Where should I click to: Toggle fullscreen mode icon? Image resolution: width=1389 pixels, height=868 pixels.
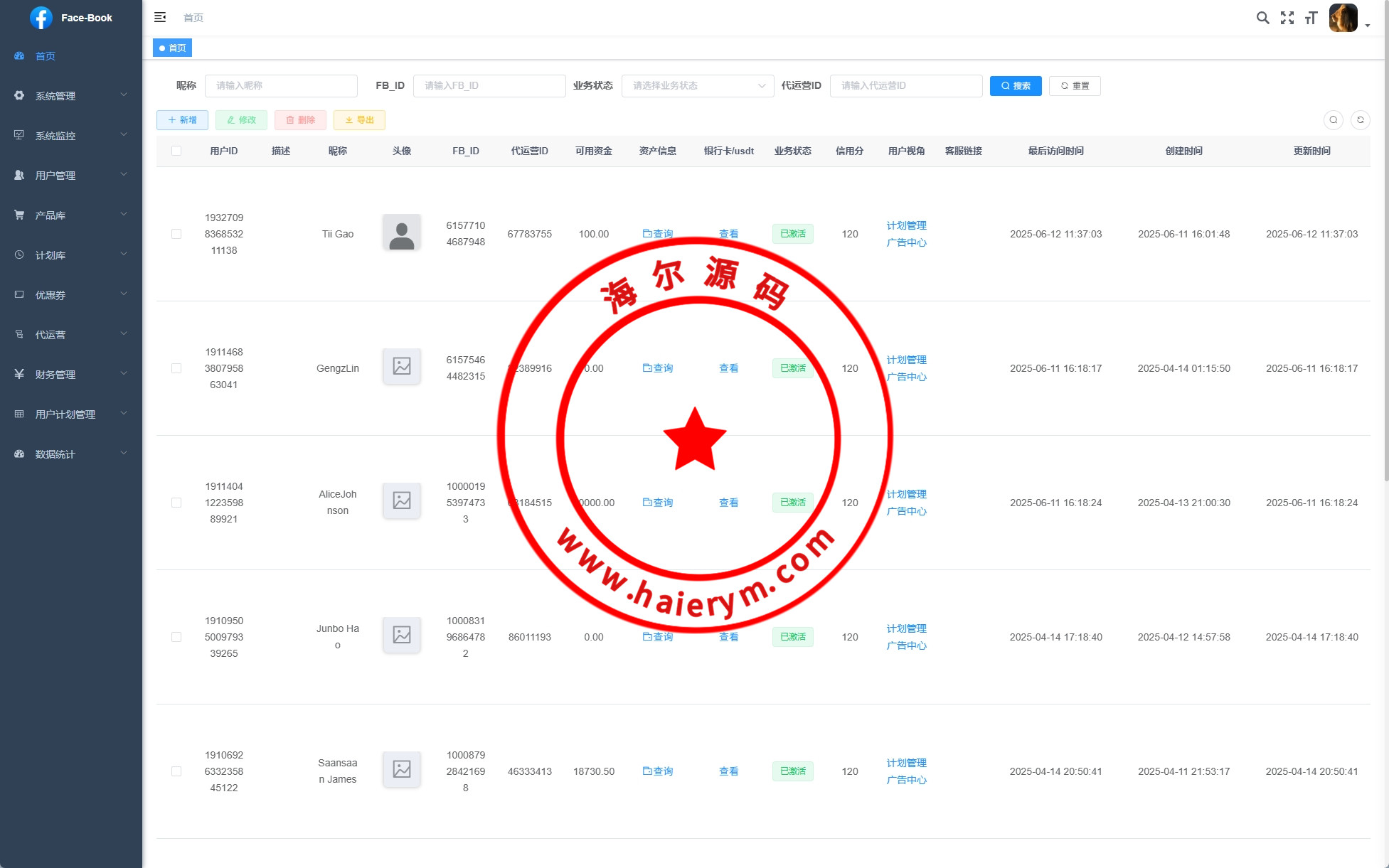(x=1287, y=18)
